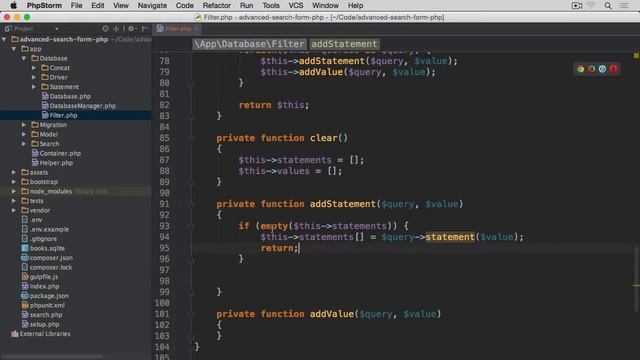Click highlighted statement method call on line 94
Viewport: 640px width, 360px height.
point(450,237)
